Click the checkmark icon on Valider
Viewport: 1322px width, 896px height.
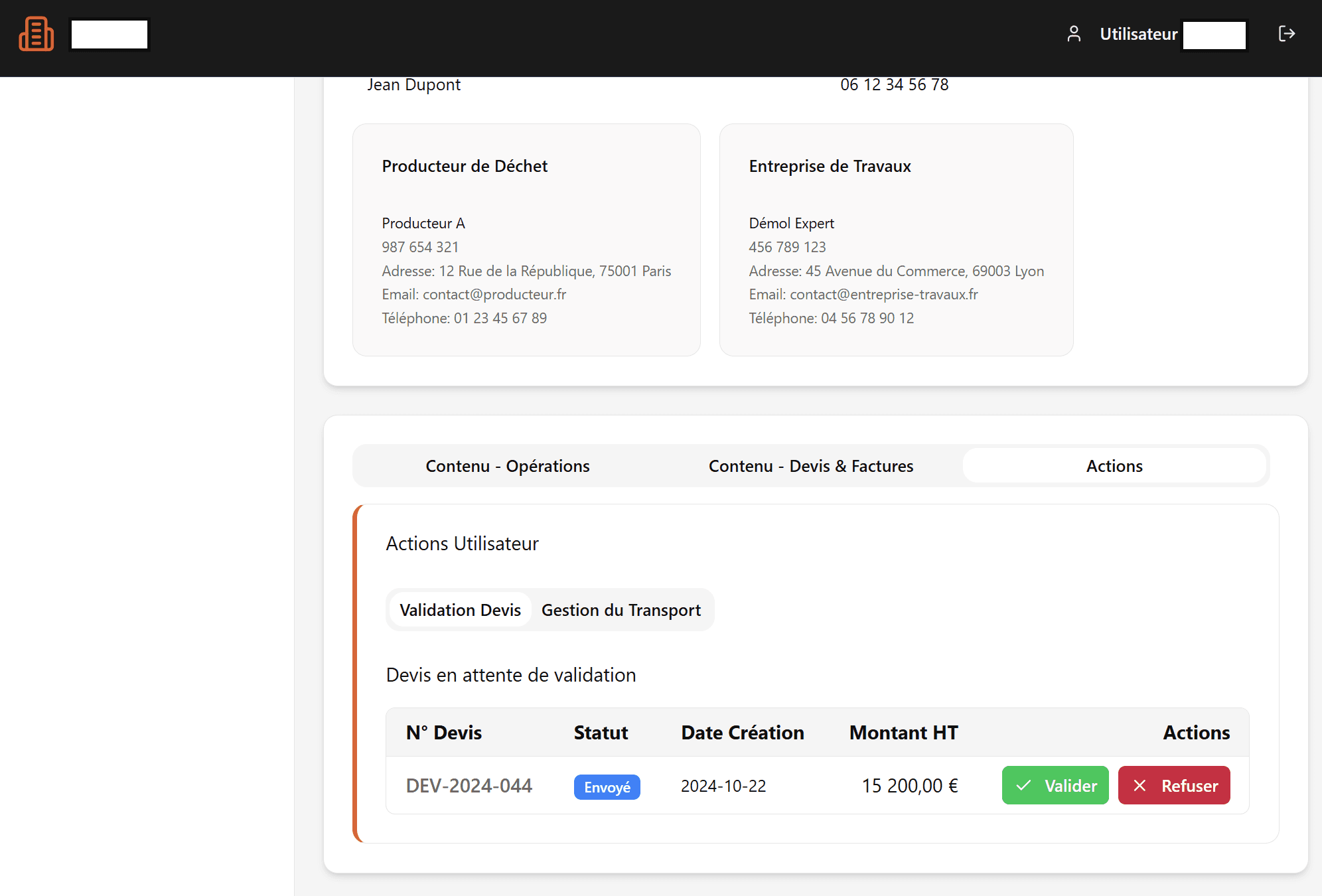tap(1023, 786)
